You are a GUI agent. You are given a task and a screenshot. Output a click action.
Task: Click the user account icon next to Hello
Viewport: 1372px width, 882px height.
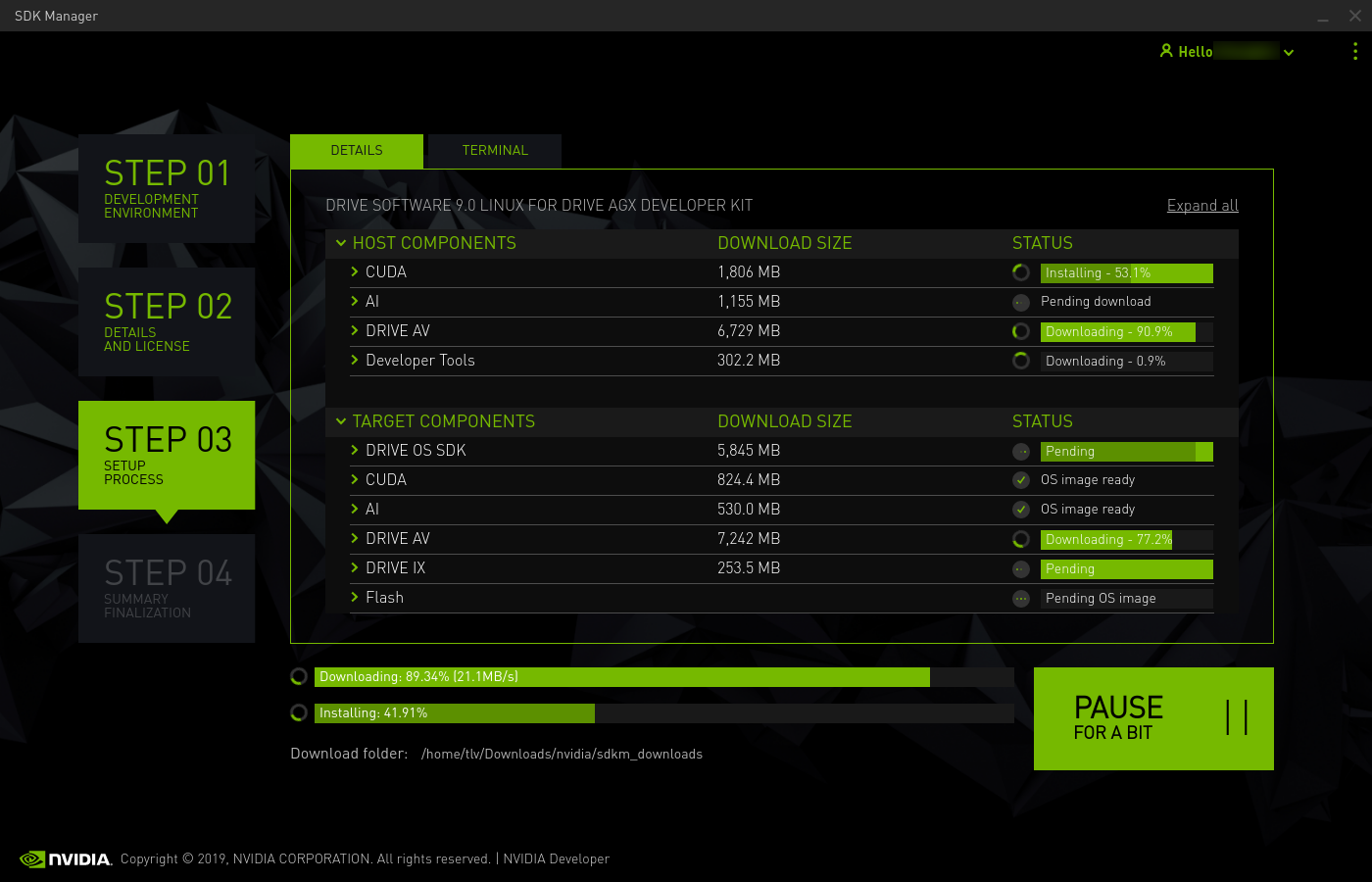coord(1165,51)
